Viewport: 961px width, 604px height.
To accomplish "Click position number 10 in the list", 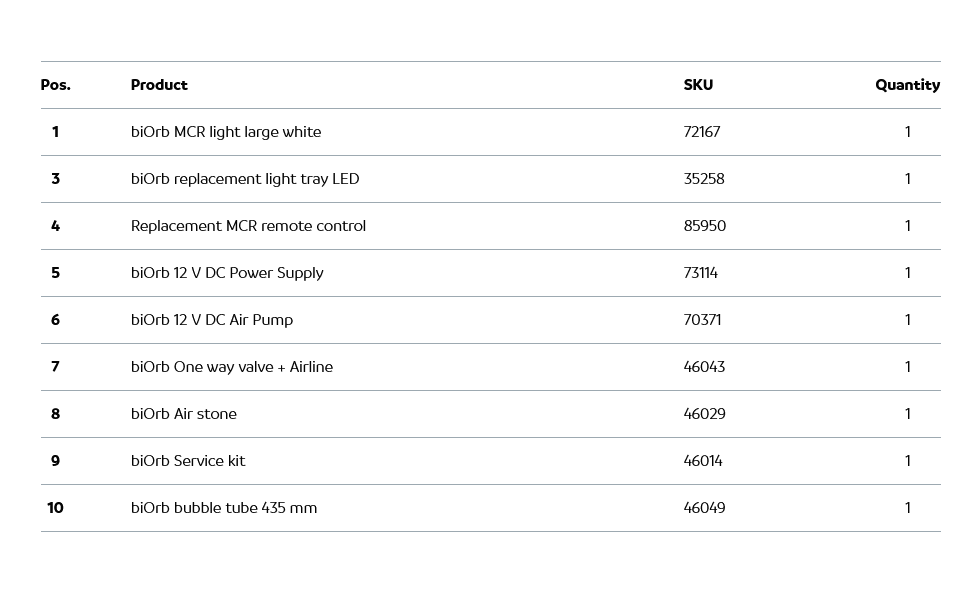I will click(55, 508).
